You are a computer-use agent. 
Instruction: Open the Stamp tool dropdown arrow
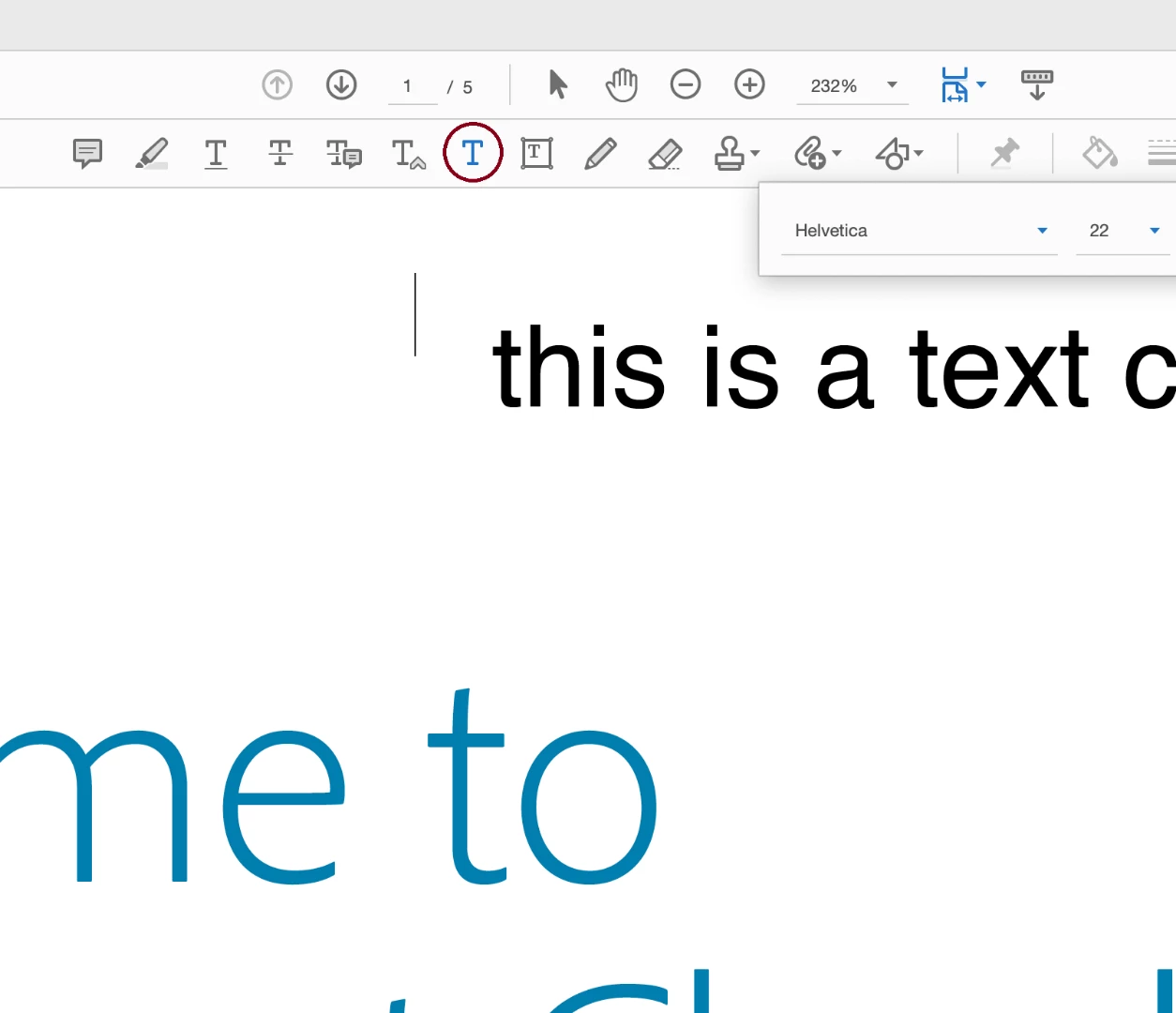click(755, 153)
